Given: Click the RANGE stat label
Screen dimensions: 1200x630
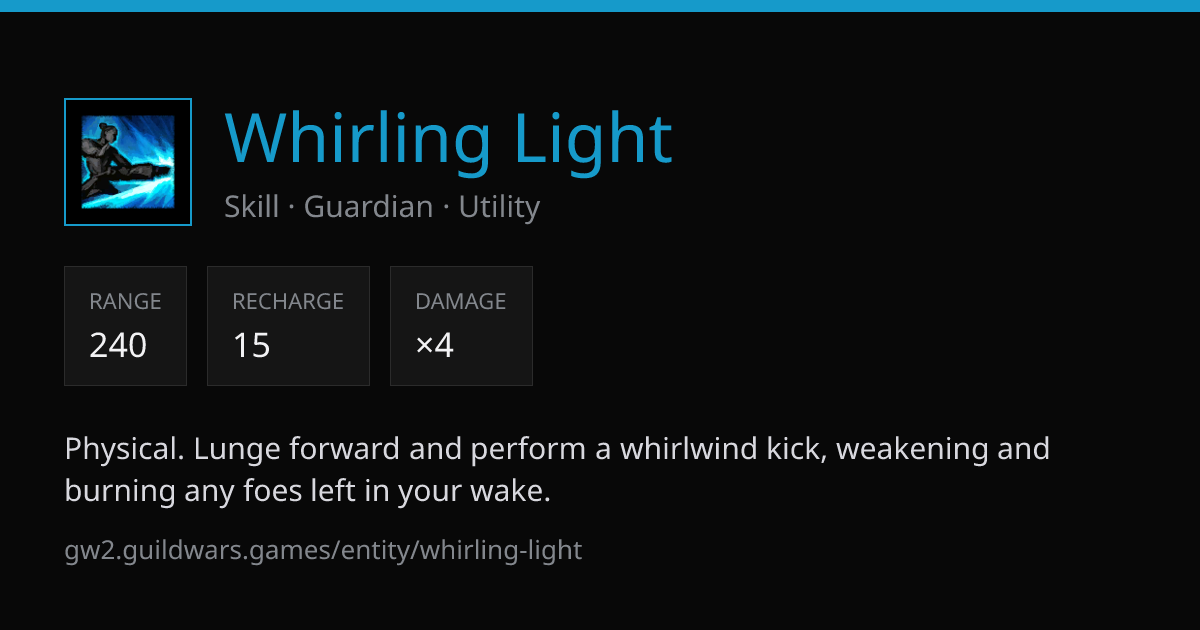Looking at the screenshot, I should (x=125, y=301).
